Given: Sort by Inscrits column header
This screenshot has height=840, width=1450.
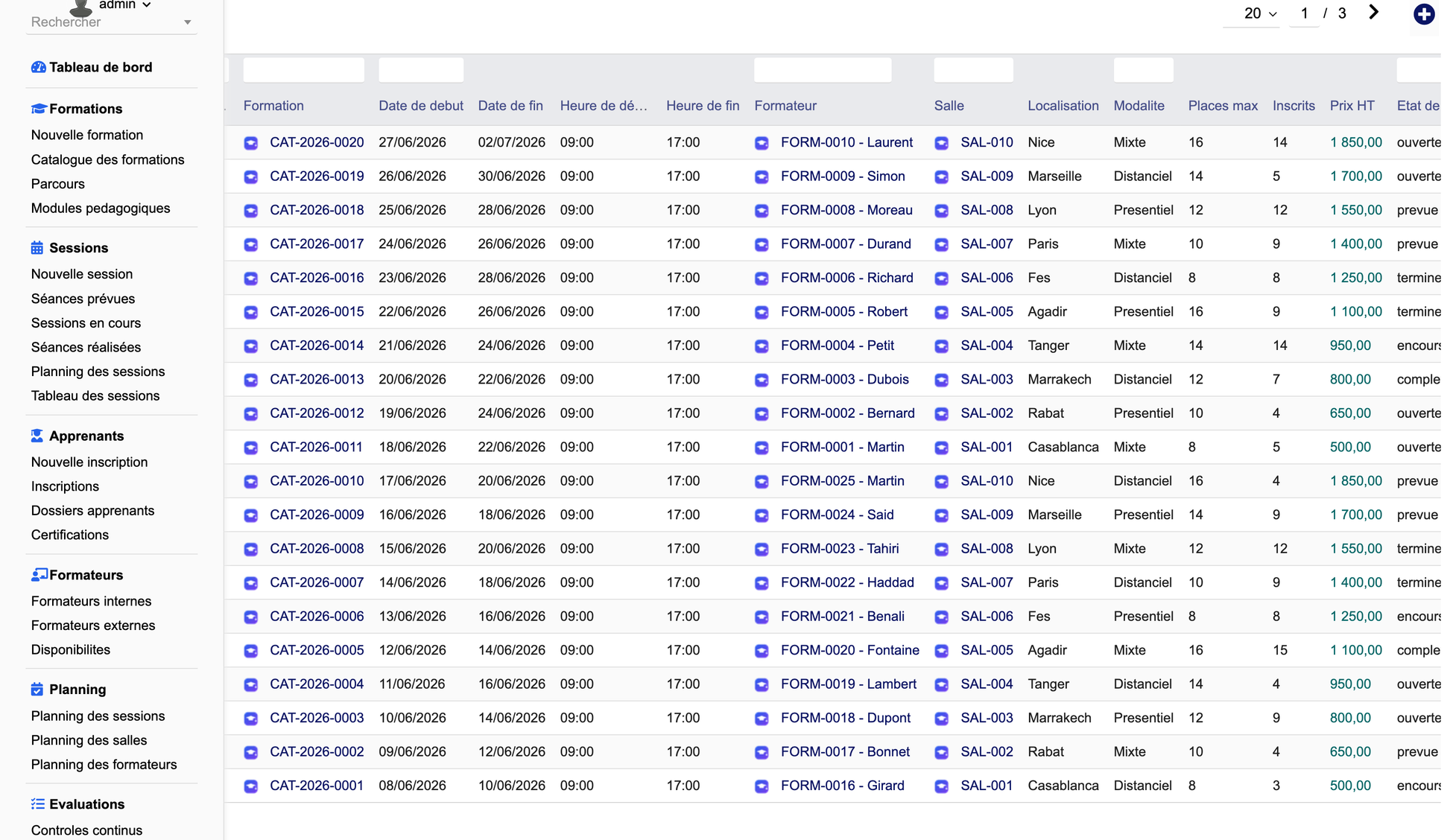Looking at the screenshot, I should click(x=1294, y=106).
